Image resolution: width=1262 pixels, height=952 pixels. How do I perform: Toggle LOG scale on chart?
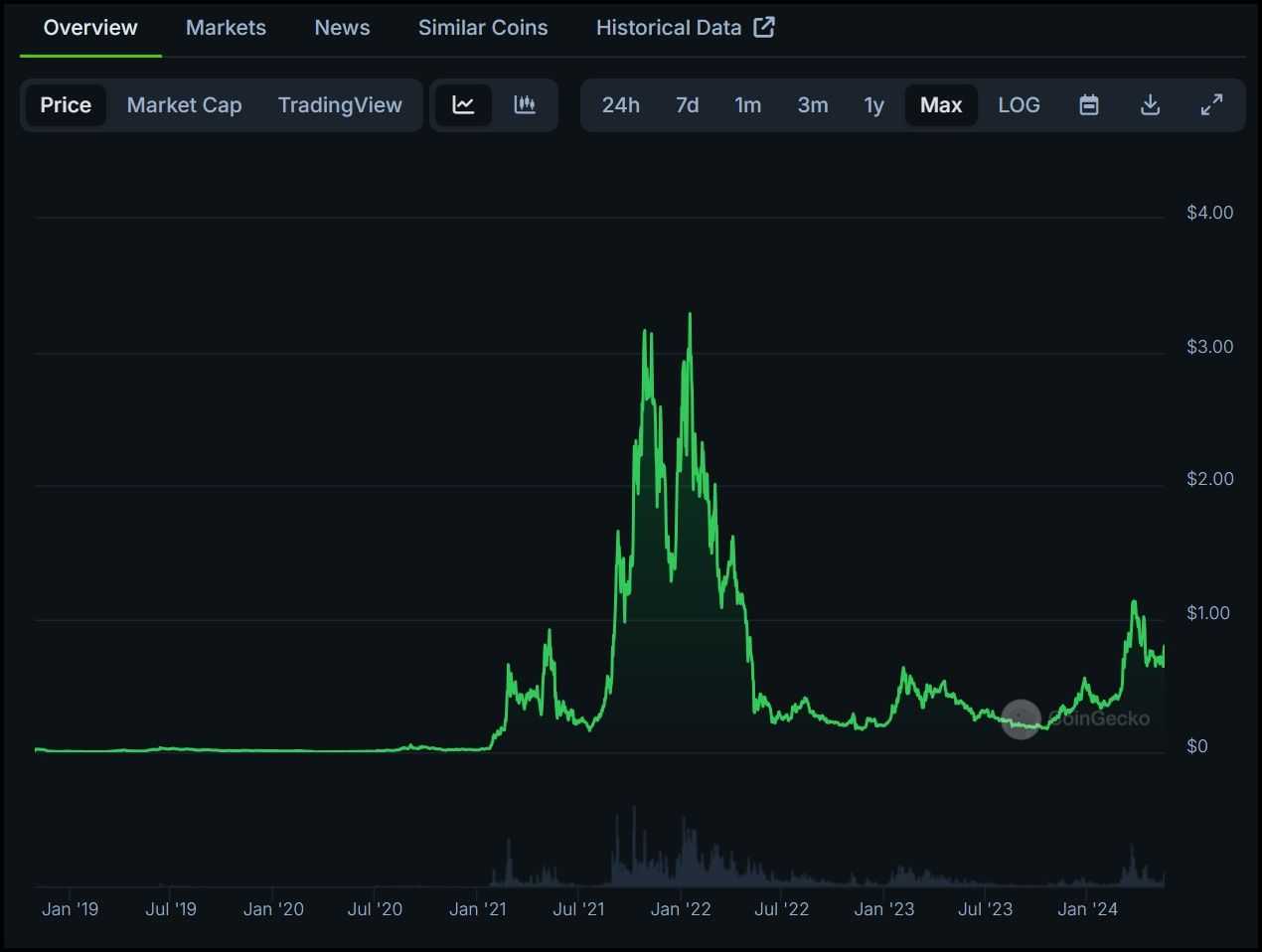[1019, 104]
